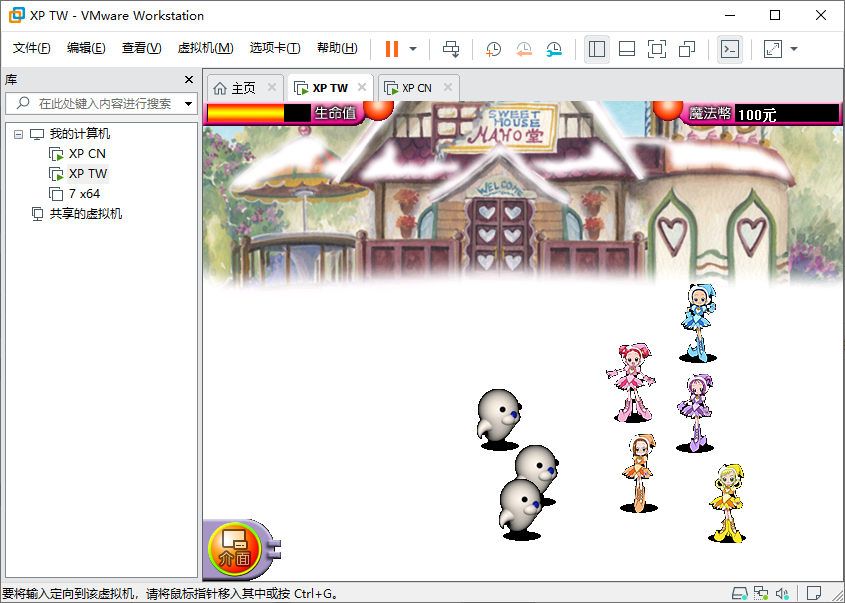Click the orange pause virtual machine button
This screenshot has height=603, width=845.
[x=392, y=49]
